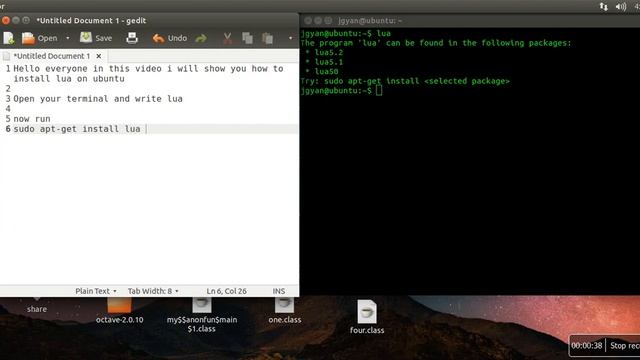The height and width of the screenshot is (360, 640).
Task: Expand the Open recent files dropdown arrow
Action: tap(68, 38)
